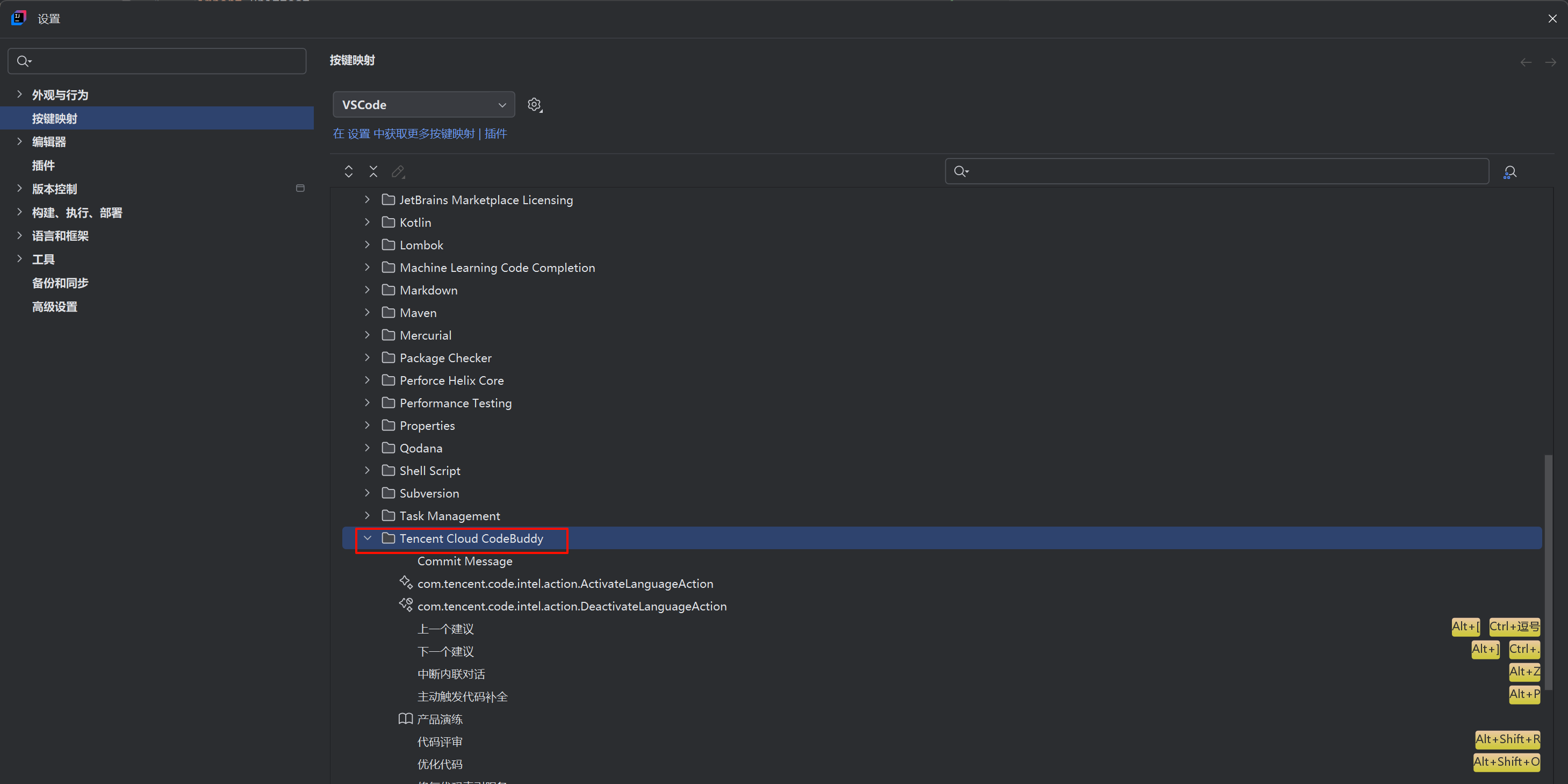Click DeactivateLanguageAction sparkle icon
Viewport: 1568px width, 784px height.
pyautogui.click(x=405, y=605)
